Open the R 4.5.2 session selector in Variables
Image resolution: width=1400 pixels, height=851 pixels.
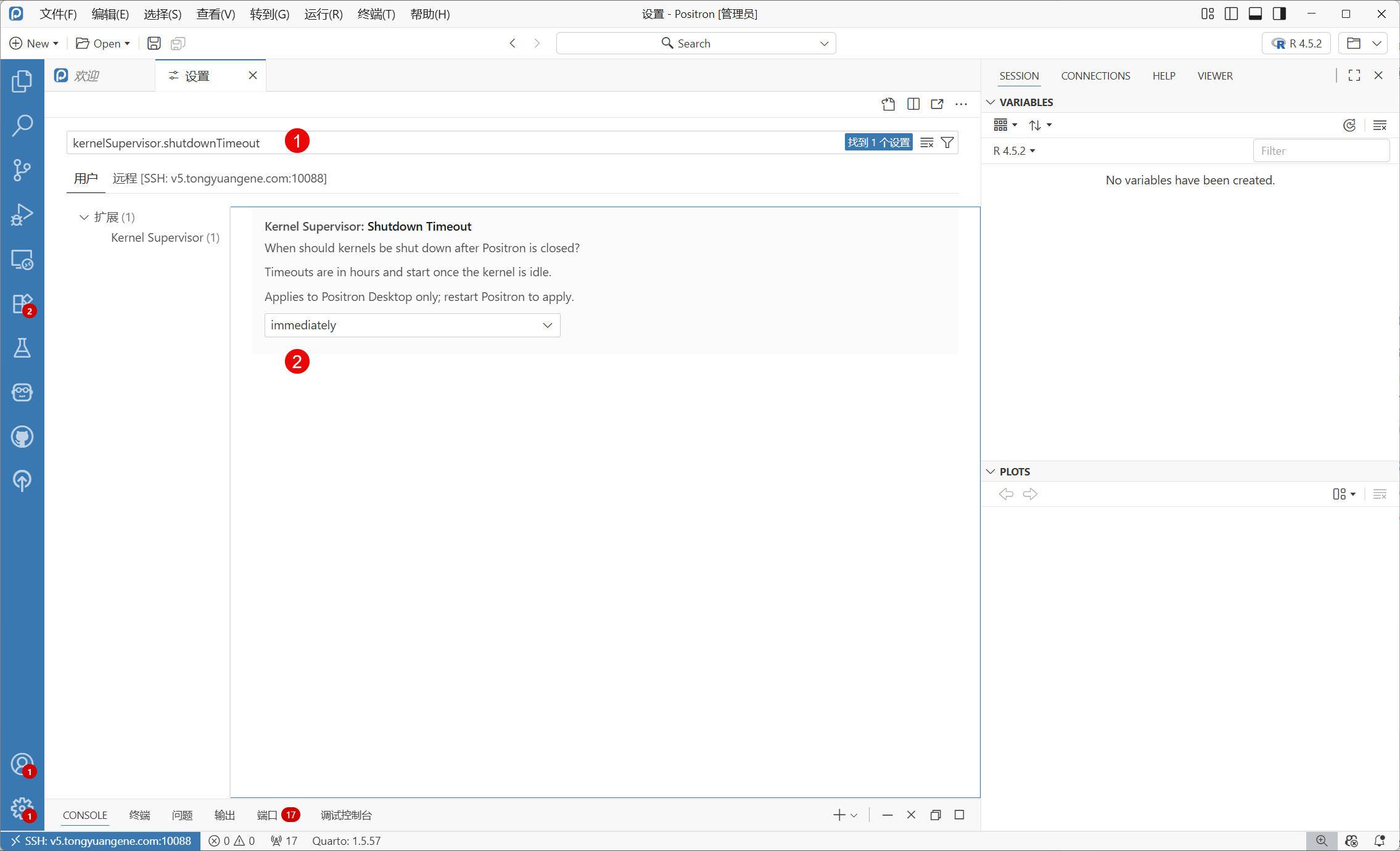[x=1014, y=151]
